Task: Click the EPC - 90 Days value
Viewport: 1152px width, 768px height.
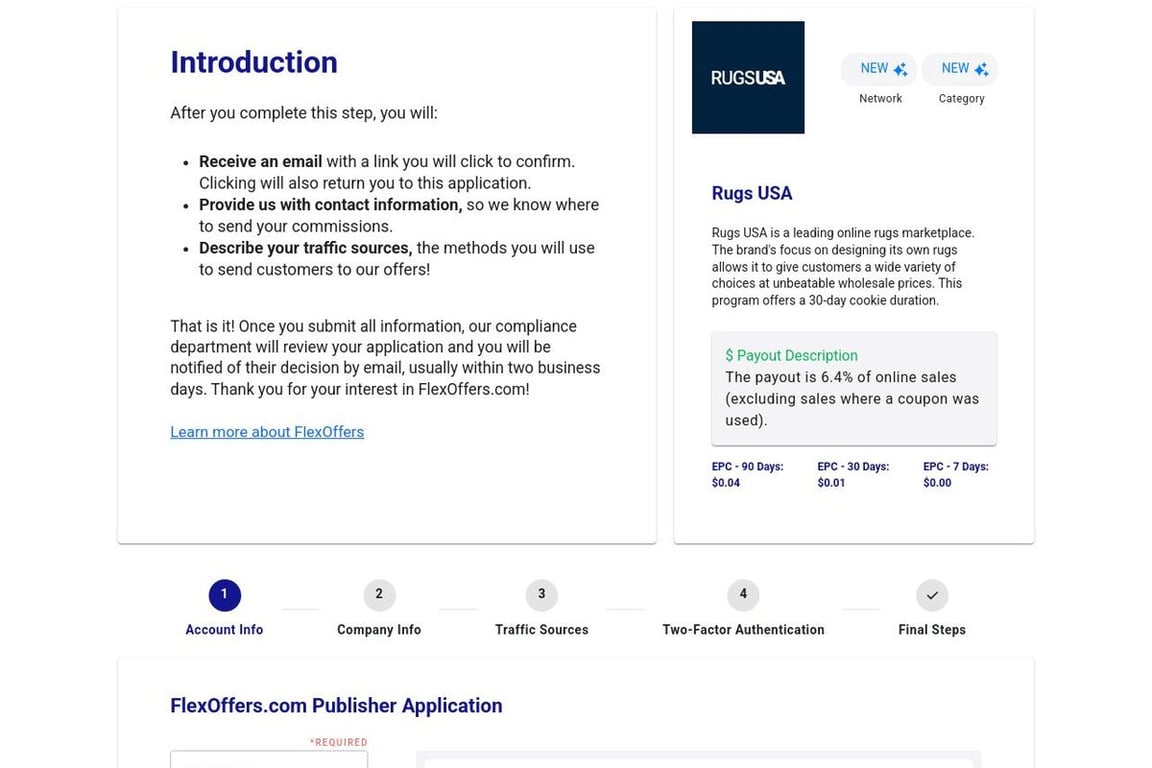Action: [726, 483]
